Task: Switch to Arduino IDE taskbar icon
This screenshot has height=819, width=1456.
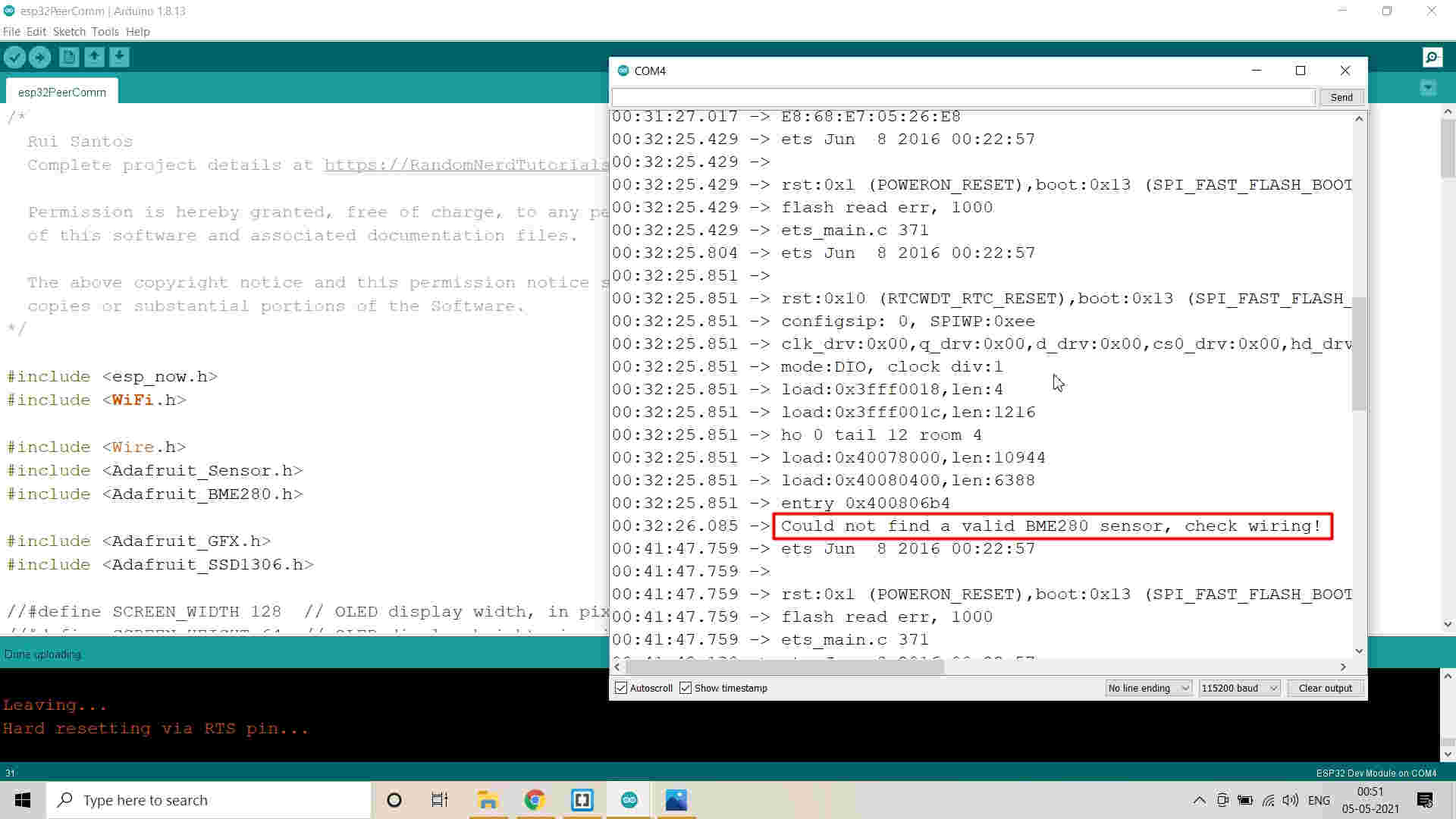Action: point(629,800)
